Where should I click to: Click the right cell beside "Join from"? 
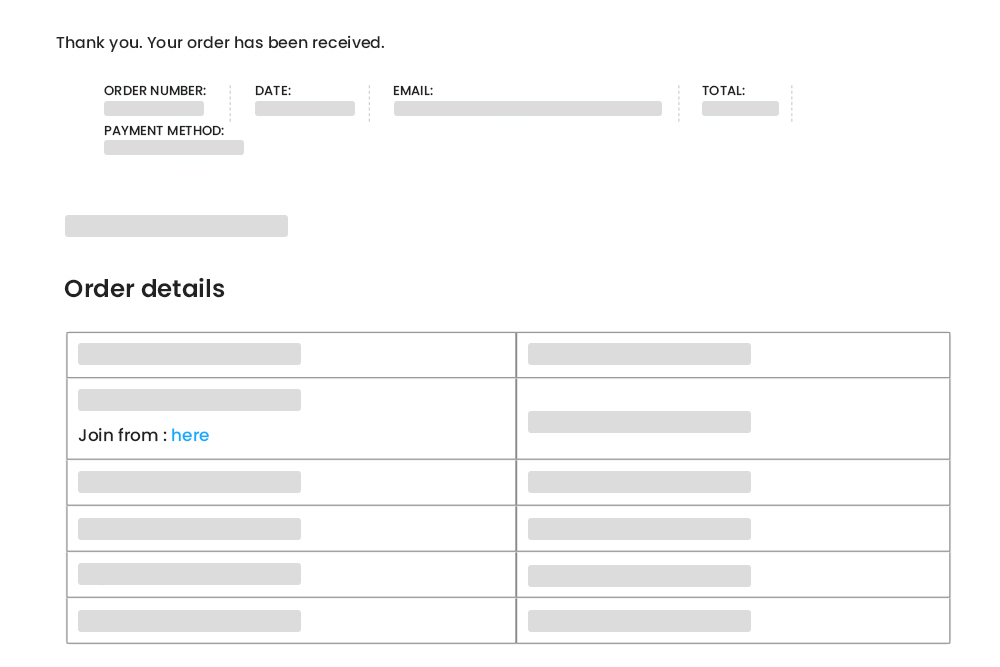639,422
